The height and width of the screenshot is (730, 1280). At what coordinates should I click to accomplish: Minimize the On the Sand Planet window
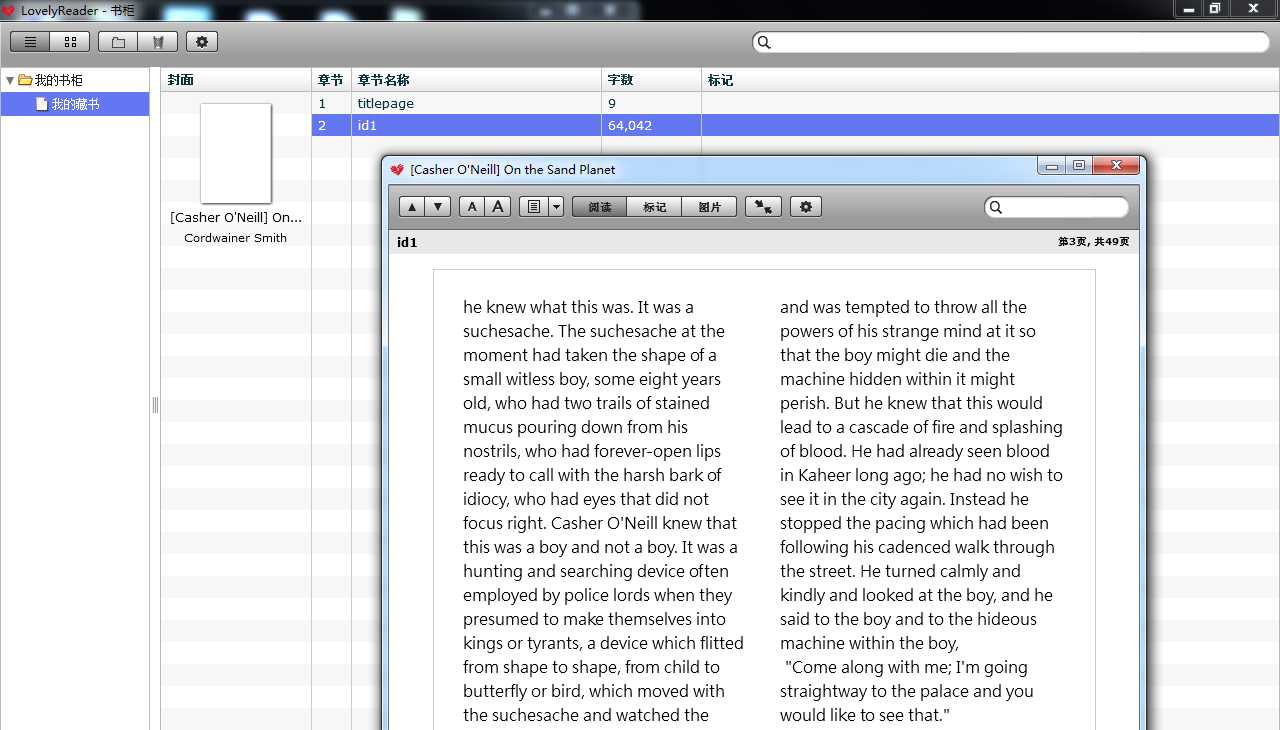pyautogui.click(x=1052, y=166)
